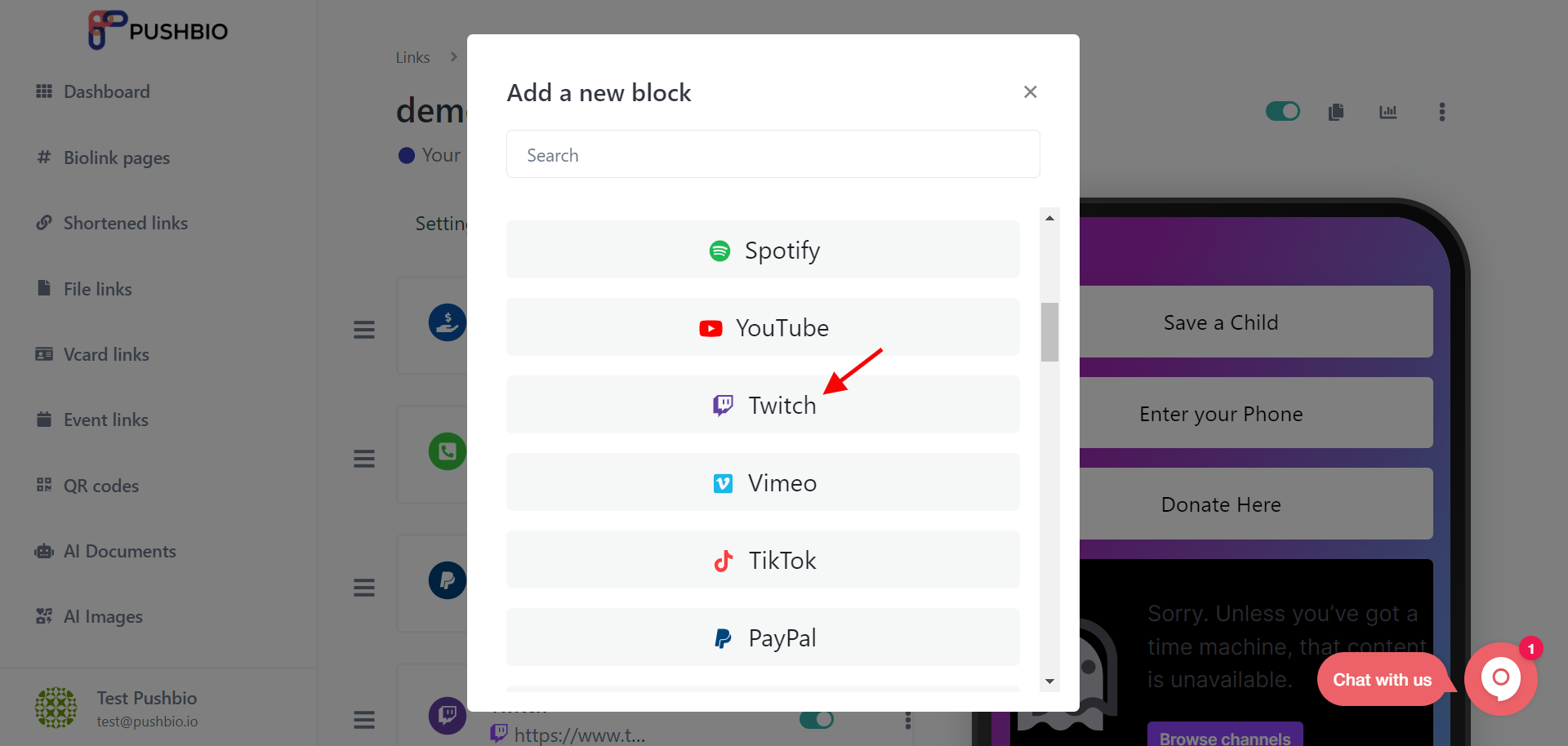The height and width of the screenshot is (746, 1568).
Task: Click the phone block drag handle
Action: (364, 459)
